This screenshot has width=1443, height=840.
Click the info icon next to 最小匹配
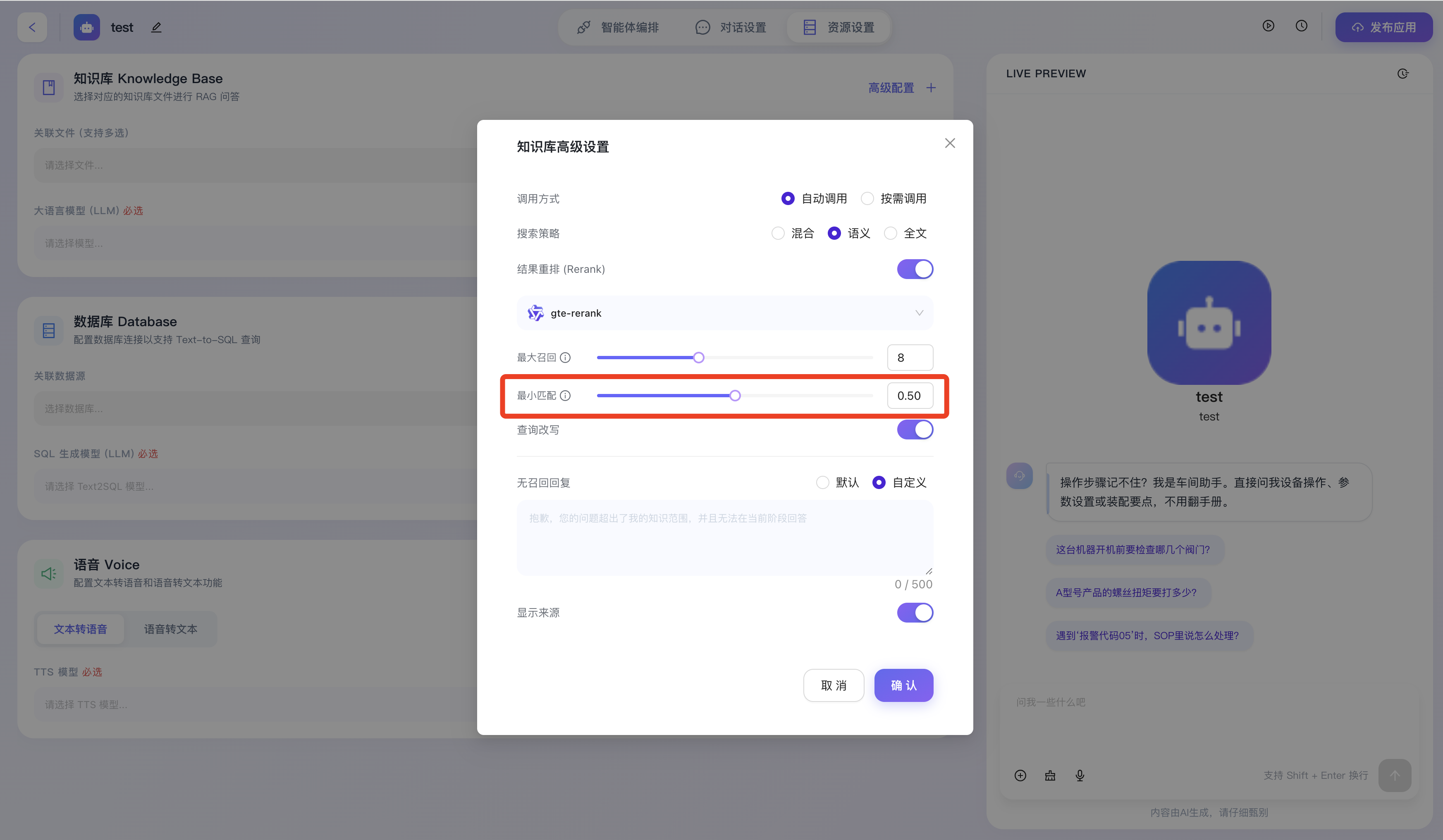pos(565,396)
